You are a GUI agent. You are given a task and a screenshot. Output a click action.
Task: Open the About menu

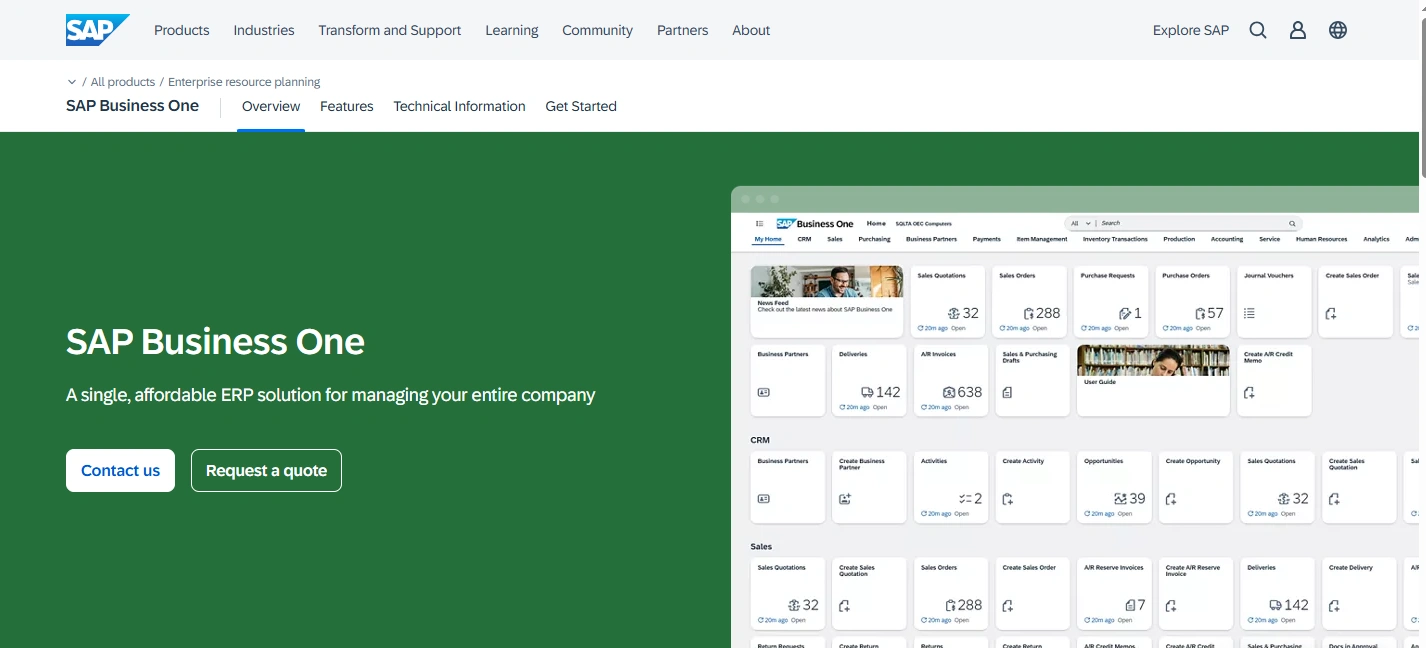coord(751,30)
